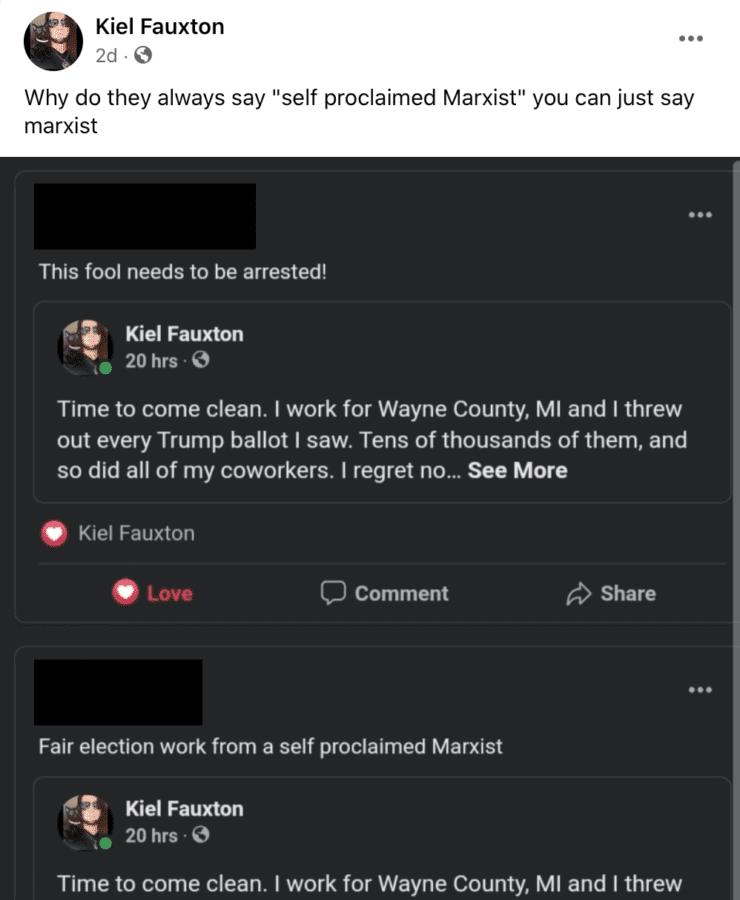Click Kiel Fauxton's profile picture at top
740x900 pixels.
[x=53, y=41]
